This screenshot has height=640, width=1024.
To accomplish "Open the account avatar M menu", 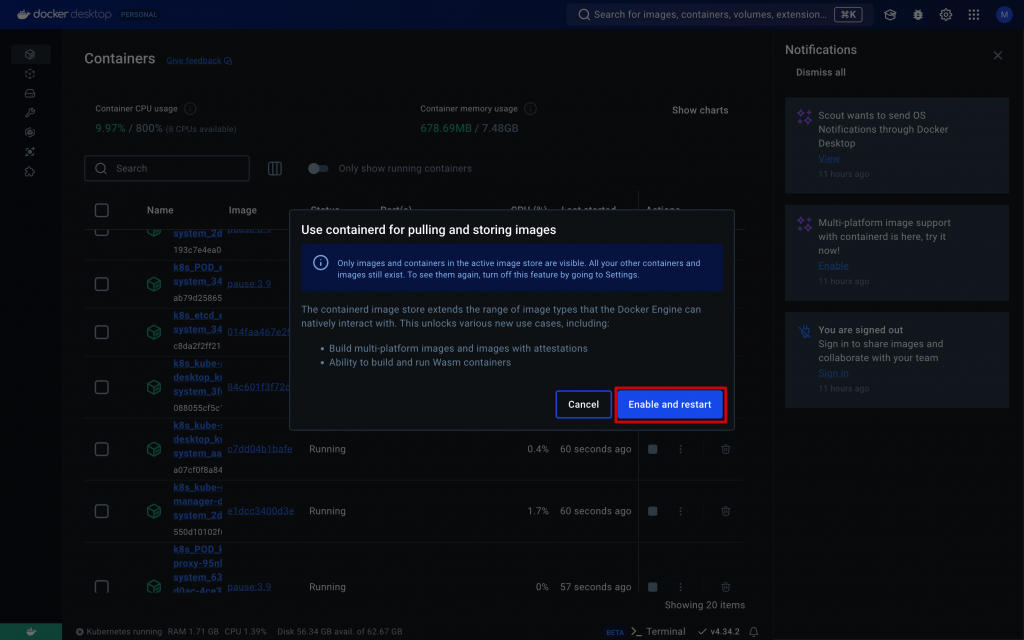I will (1004, 14).
